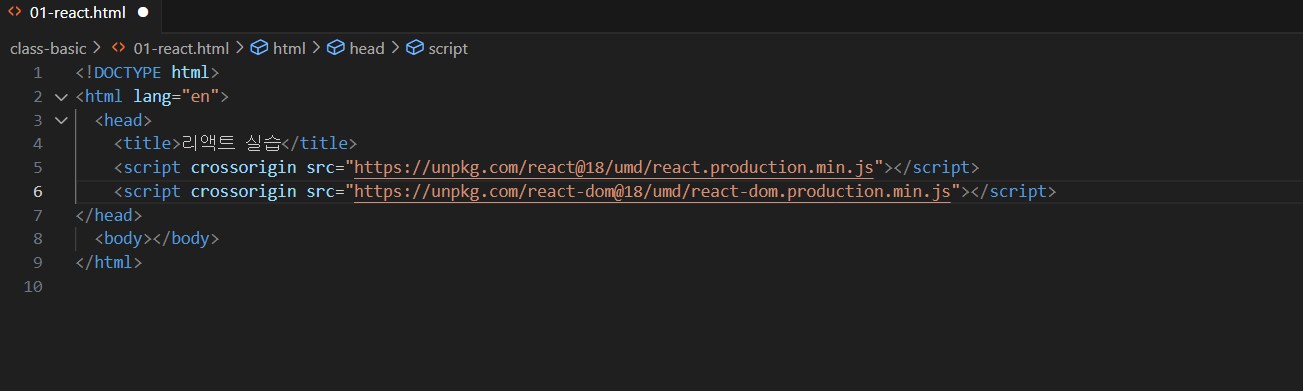The image size is (1303, 391).
Task: Collapse the html tag fold arrow
Action: (x=61, y=97)
